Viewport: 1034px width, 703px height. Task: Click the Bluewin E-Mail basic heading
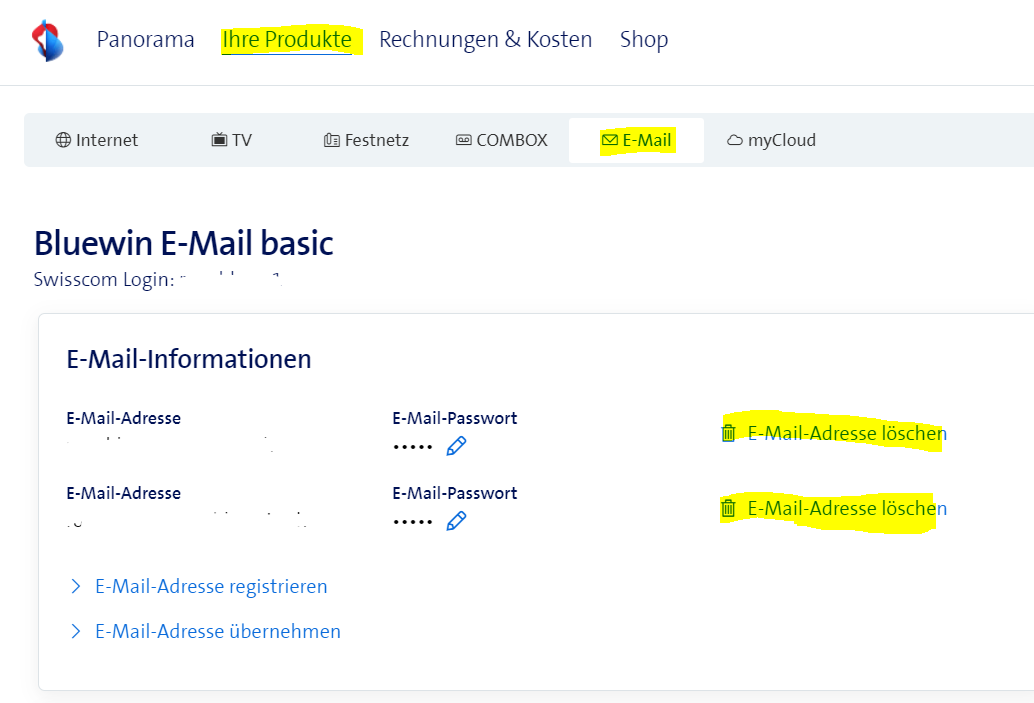tap(183, 243)
